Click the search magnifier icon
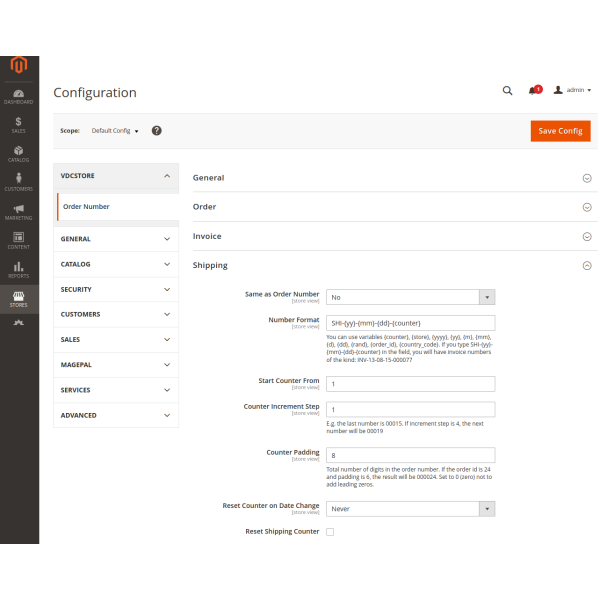This screenshot has width=600, height=600. [507, 90]
